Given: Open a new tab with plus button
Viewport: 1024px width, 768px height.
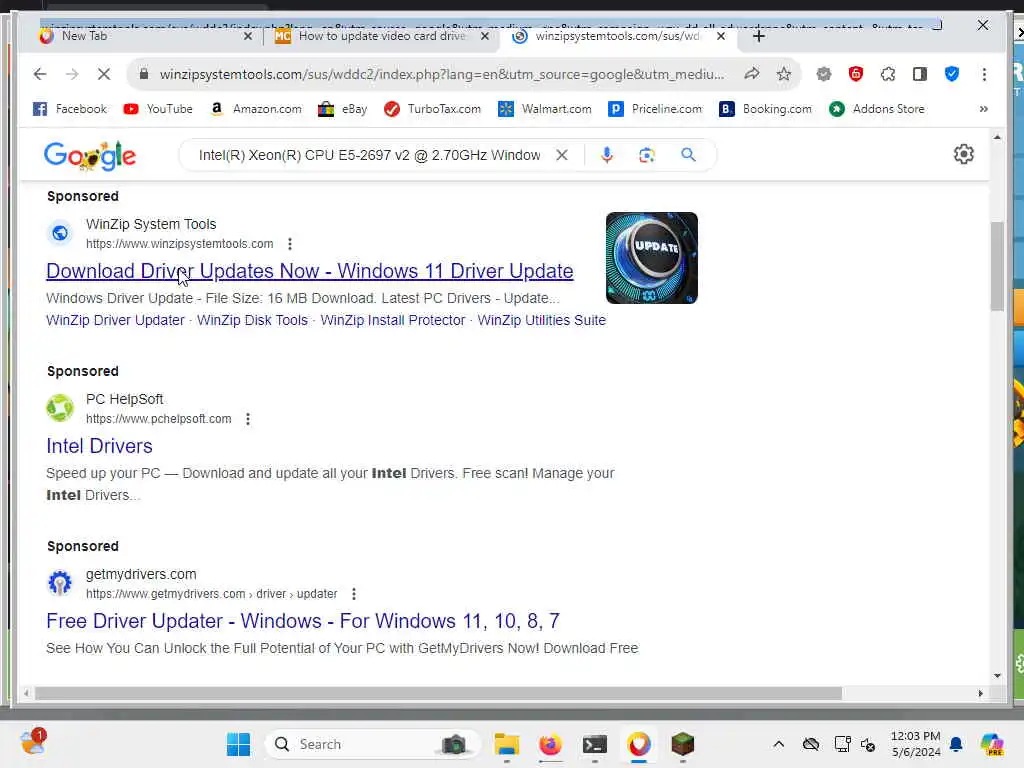Looking at the screenshot, I should pos(758,37).
